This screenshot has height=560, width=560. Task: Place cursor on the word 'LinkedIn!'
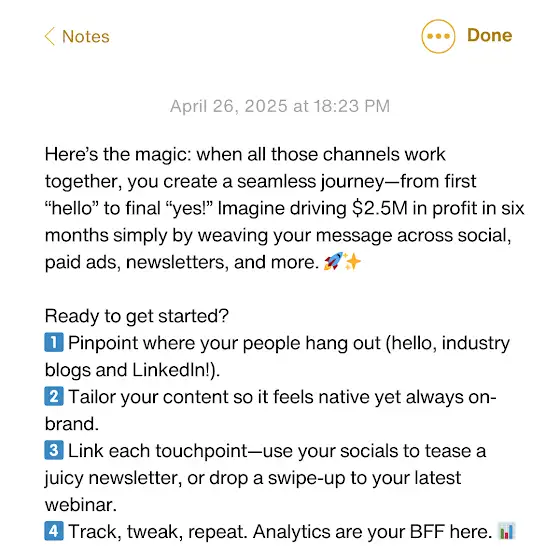click(171, 370)
